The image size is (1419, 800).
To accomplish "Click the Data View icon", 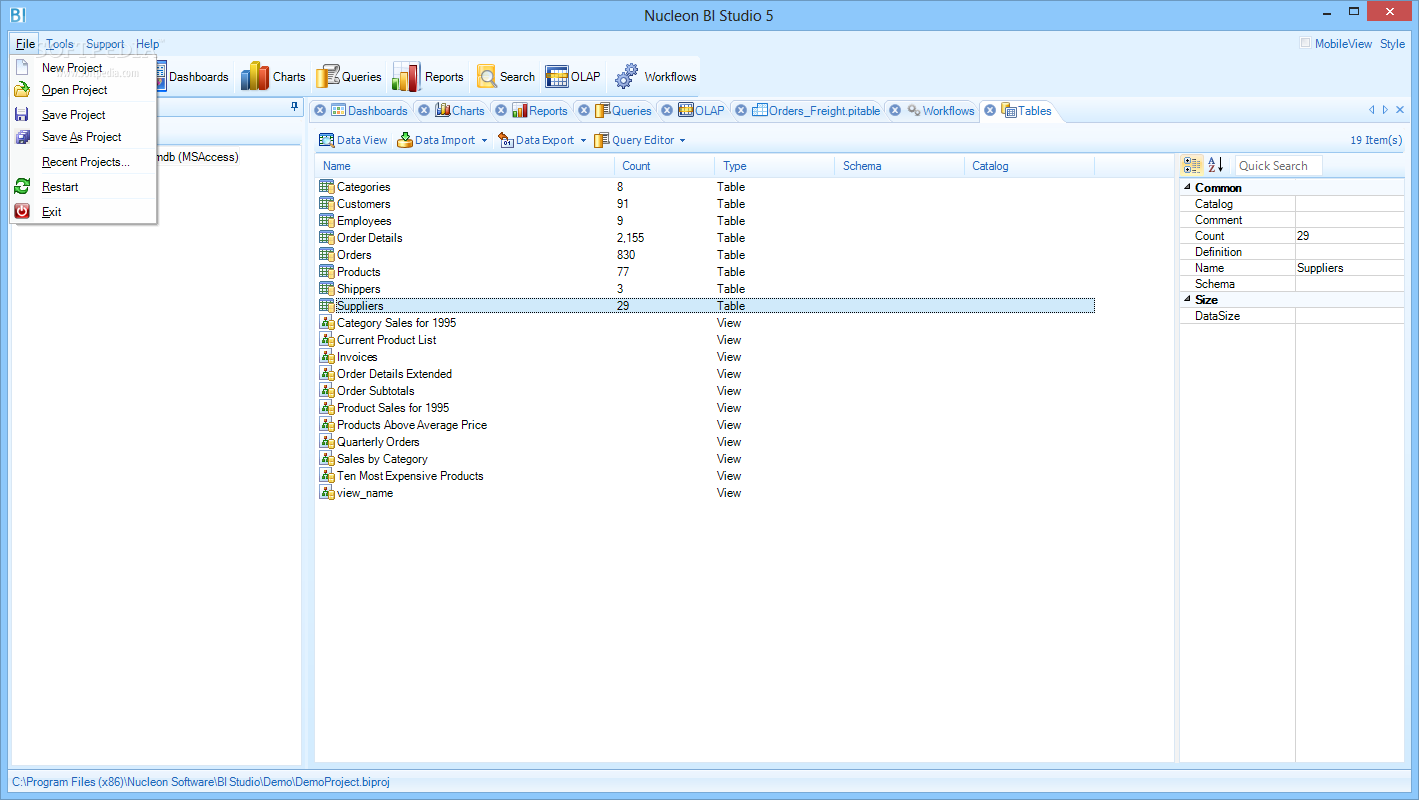I will pyautogui.click(x=326, y=140).
